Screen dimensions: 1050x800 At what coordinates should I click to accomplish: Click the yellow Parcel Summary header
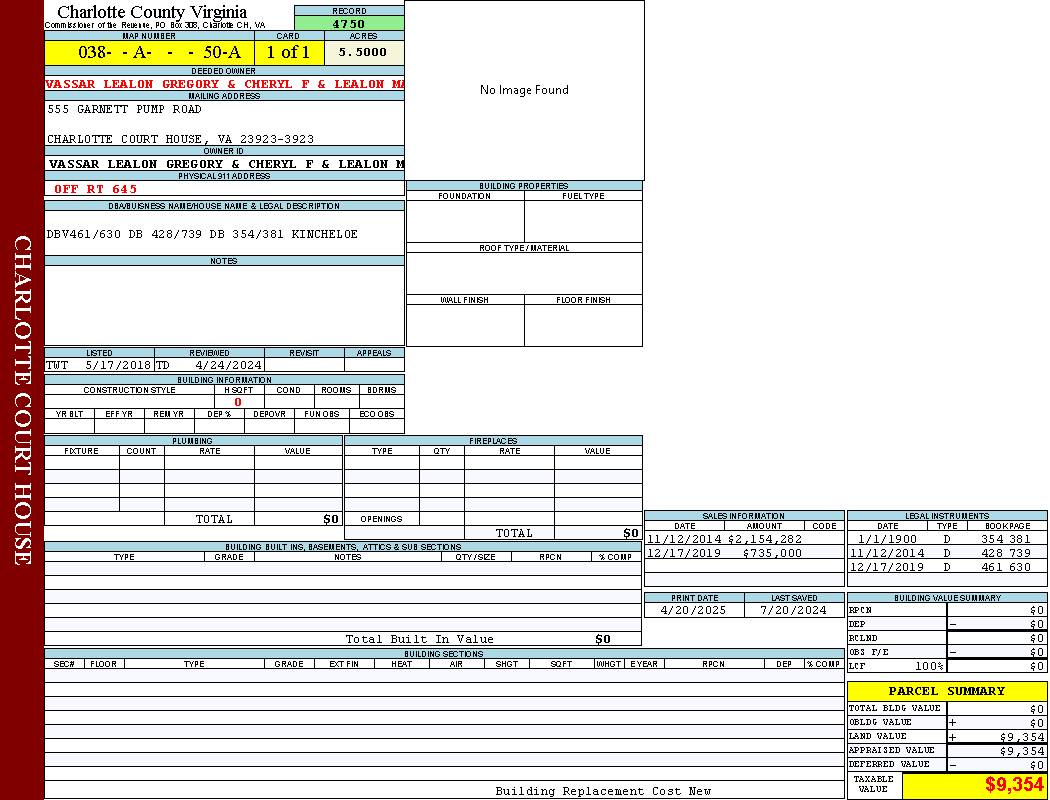pos(946,691)
